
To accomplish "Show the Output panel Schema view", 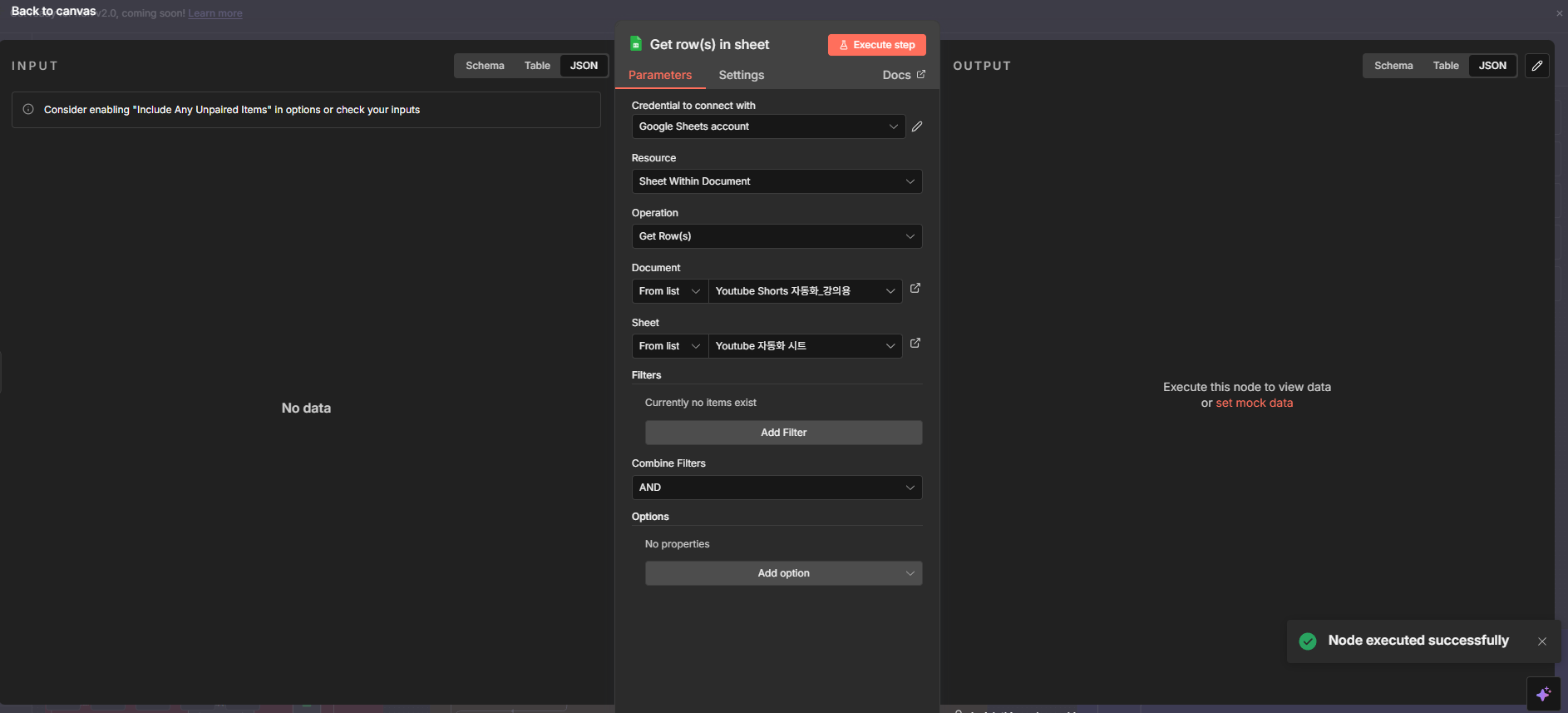I will tap(1393, 66).
